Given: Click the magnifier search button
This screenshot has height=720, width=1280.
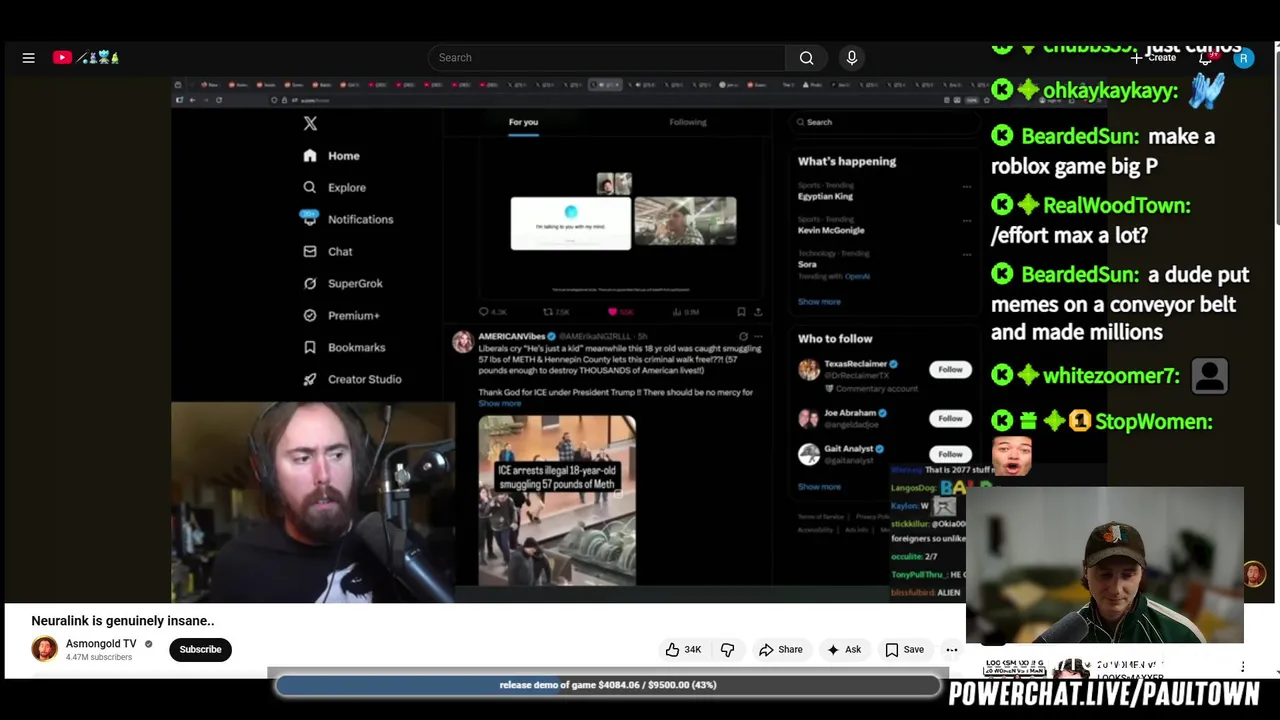Looking at the screenshot, I should tap(806, 58).
